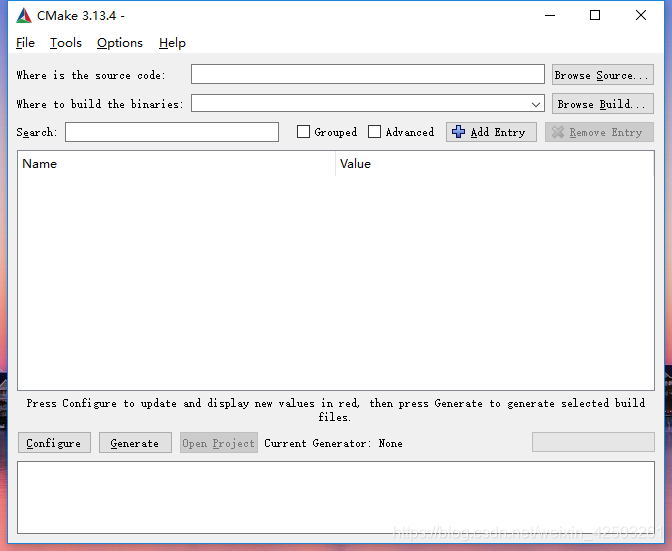Click the Add Entry plus button

(491, 132)
